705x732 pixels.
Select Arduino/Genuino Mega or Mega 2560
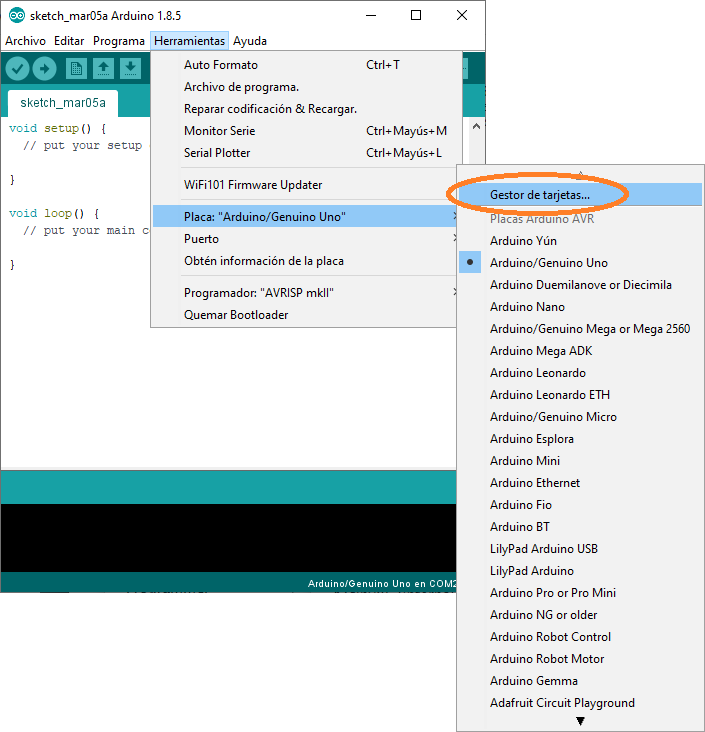click(580, 329)
